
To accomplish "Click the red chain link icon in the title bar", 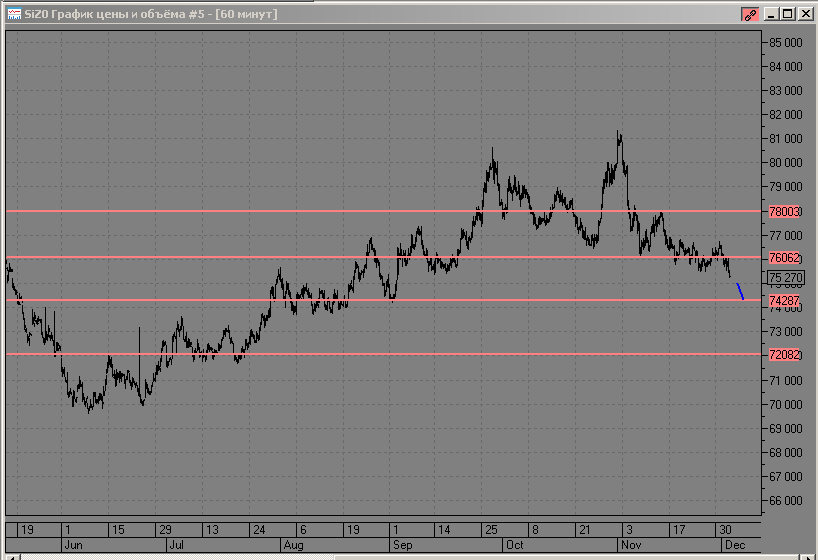I will 750,14.
